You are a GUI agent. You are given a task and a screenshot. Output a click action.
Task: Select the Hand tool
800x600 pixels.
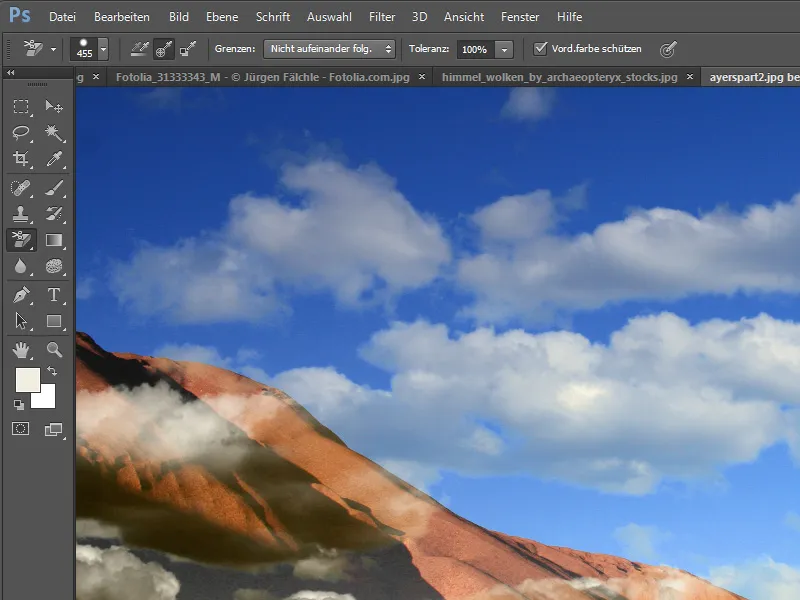(21, 350)
